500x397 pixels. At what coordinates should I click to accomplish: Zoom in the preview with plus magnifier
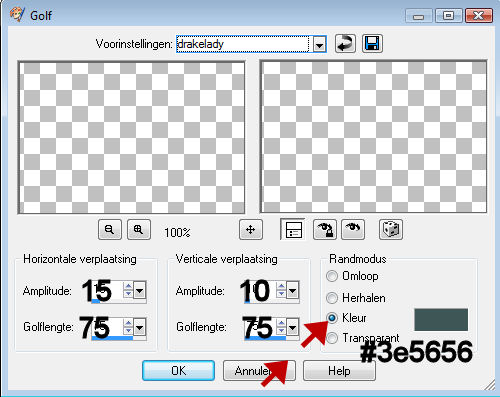[x=139, y=229]
